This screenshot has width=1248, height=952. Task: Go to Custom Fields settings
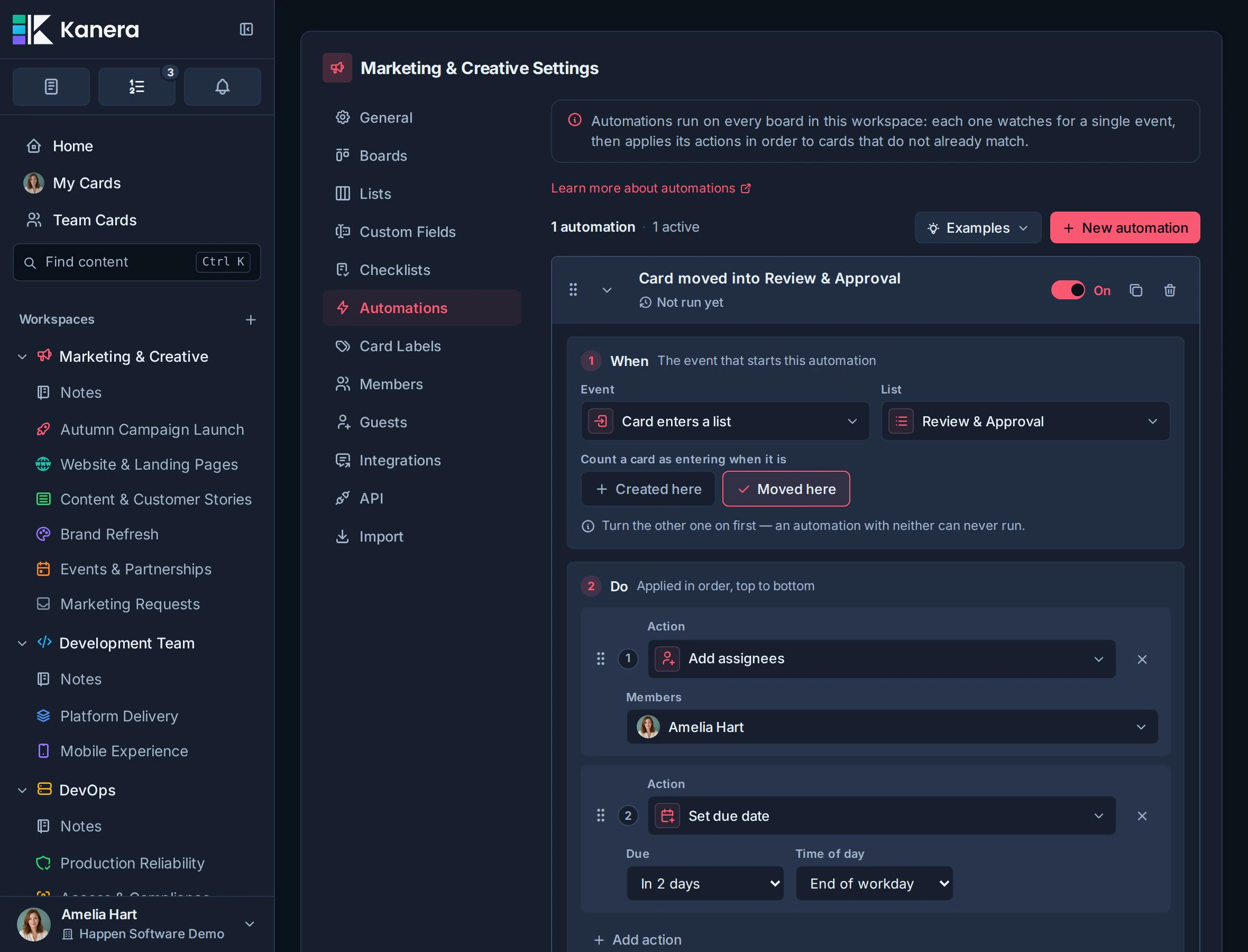click(x=421, y=232)
